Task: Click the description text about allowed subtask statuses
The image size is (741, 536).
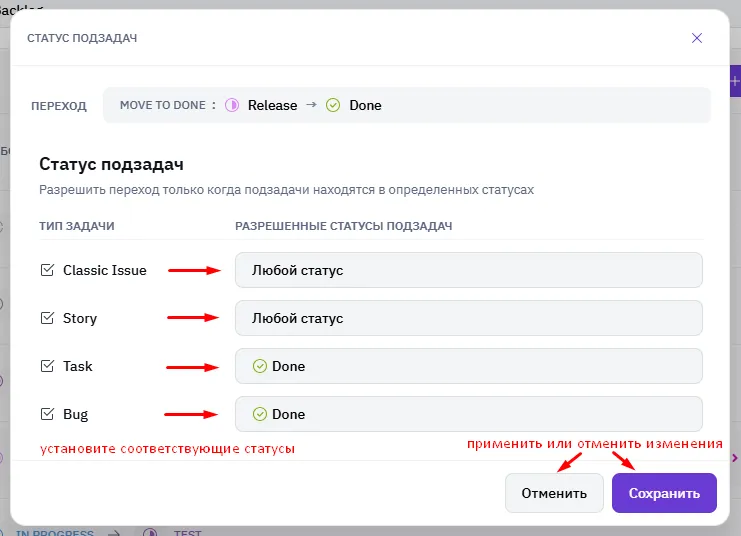Action: [x=286, y=190]
